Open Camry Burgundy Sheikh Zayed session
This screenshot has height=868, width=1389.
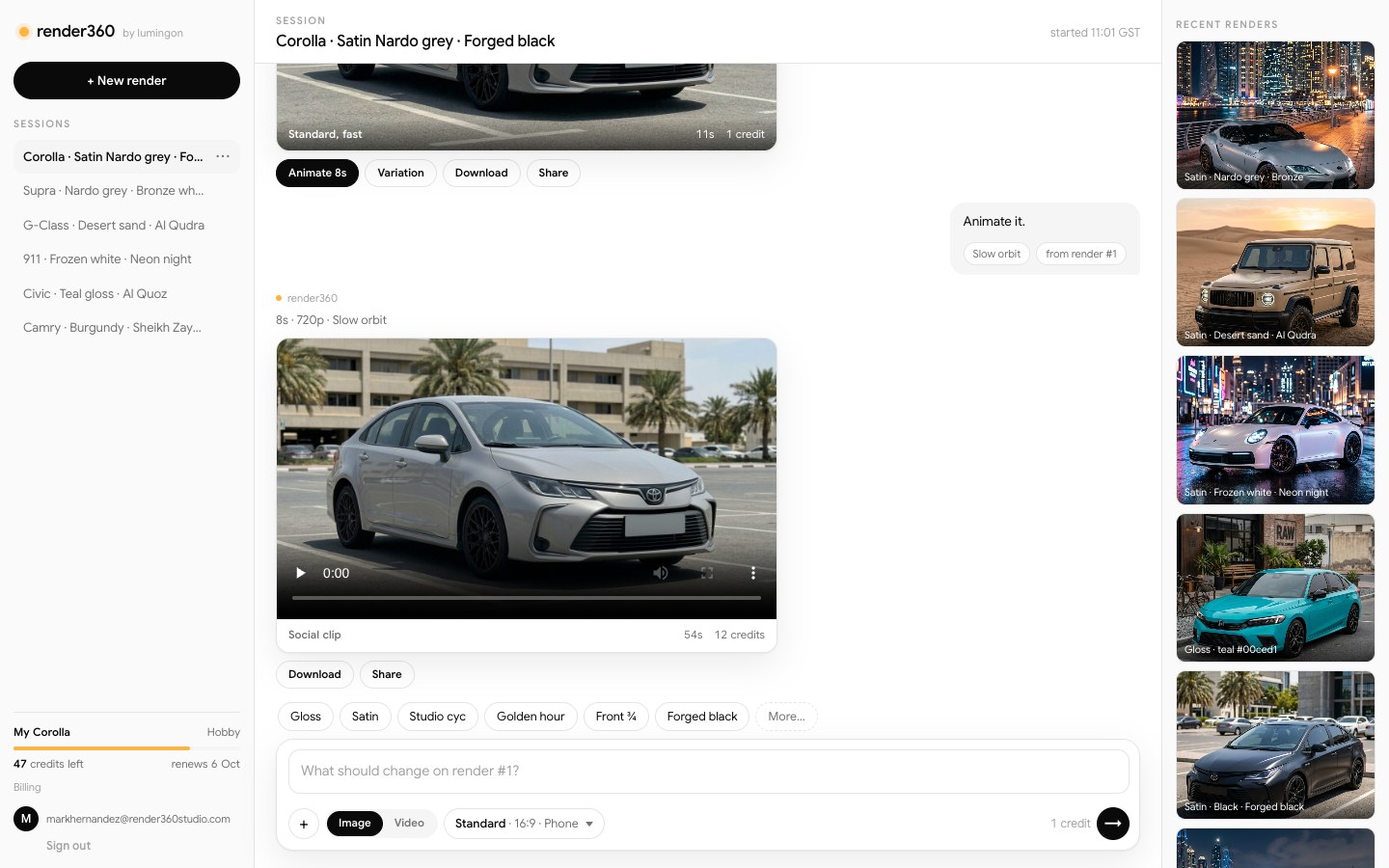[x=126, y=328]
